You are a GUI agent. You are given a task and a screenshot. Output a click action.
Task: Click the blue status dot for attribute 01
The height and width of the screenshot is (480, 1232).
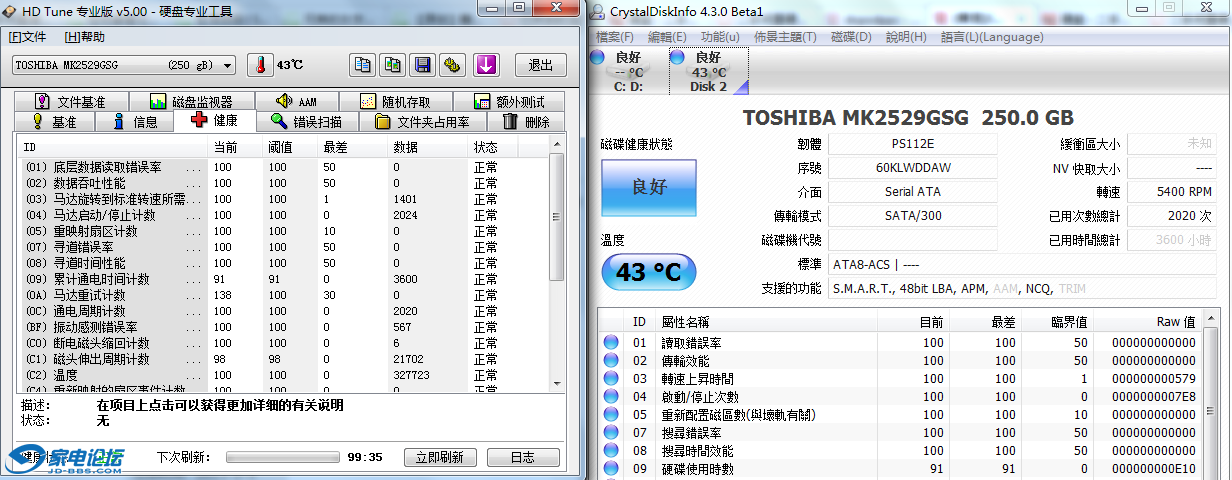click(x=611, y=343)
